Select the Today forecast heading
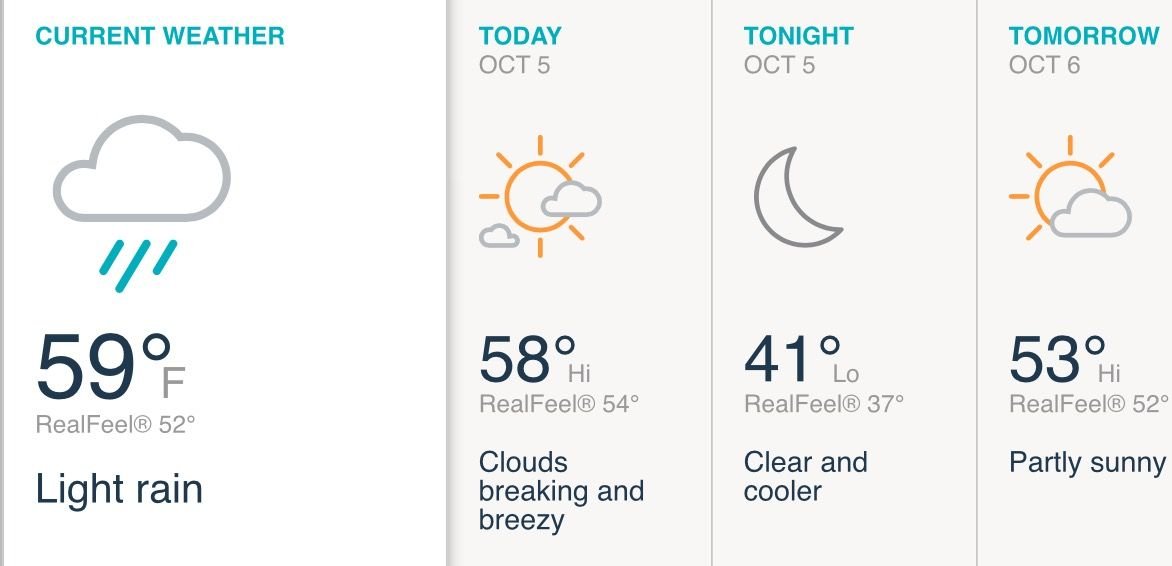 tap(520, 36)
